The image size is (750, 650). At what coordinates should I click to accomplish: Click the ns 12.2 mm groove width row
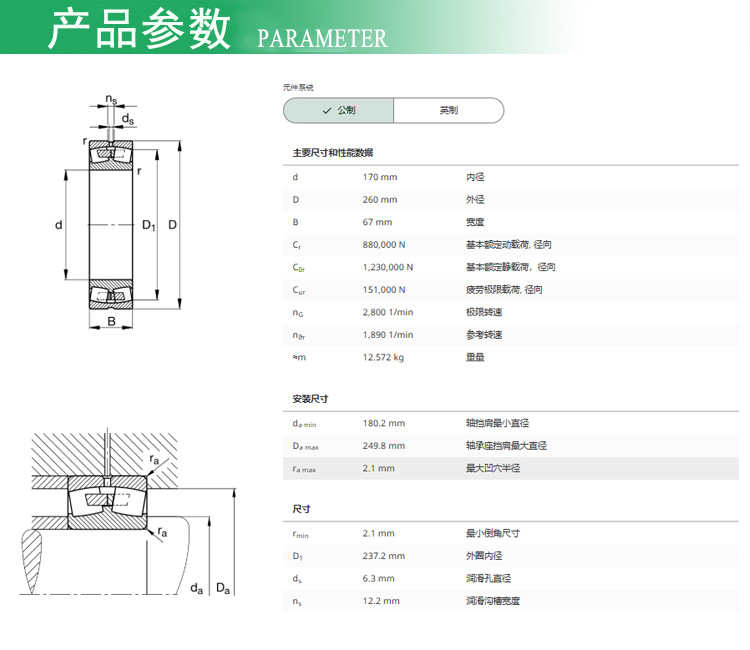click(x=511, y=601)
